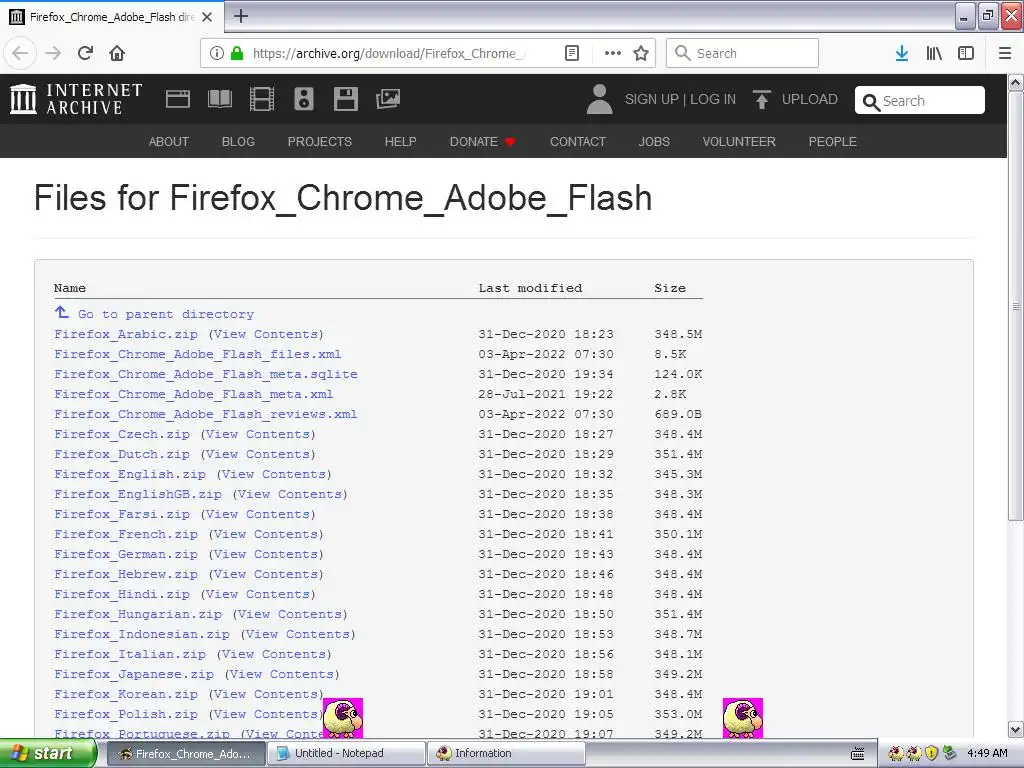View Contents of Firefox_EnglishGB.zip

pos(290,494)
